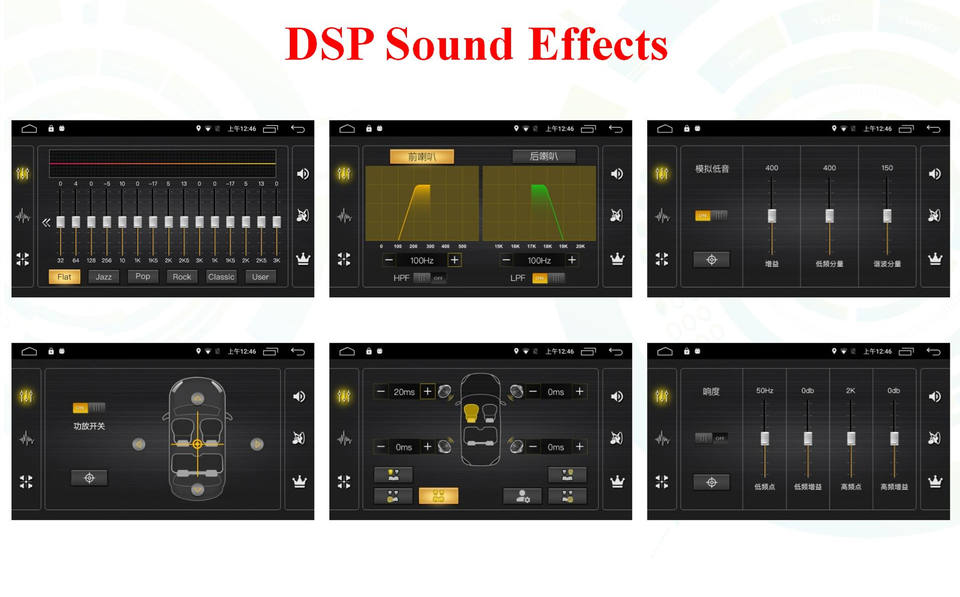Click the 128 Hz equalizer band slider handle
Screen dimensions: 960x597
click(91, 222)
